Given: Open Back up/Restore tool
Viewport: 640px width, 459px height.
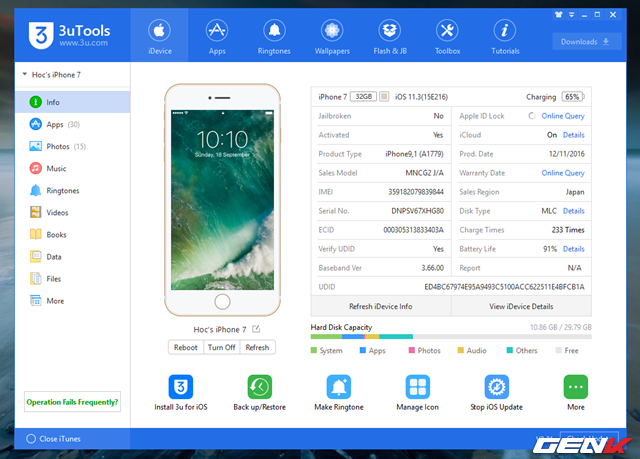Looking at the screenshot, I should point(260,386).
